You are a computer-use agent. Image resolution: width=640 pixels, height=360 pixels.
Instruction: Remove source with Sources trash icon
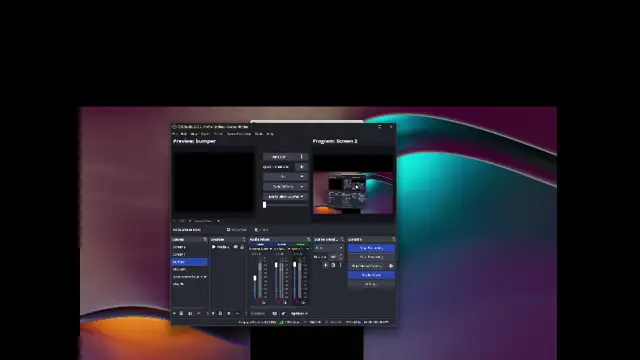tap(220, 313)
